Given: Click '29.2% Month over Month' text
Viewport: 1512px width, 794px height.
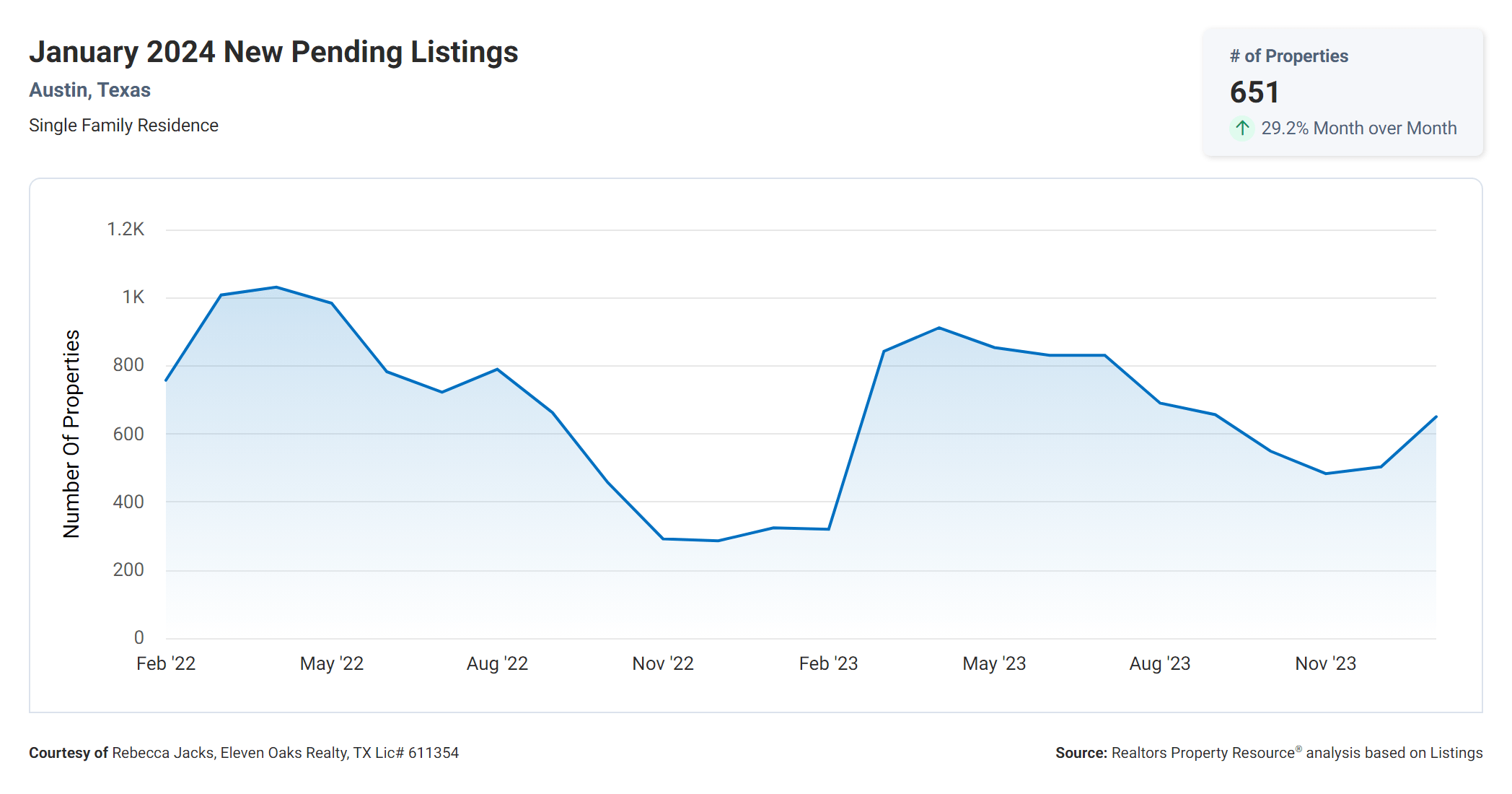Looking at the screenshot, I should tap(1358, 128).
